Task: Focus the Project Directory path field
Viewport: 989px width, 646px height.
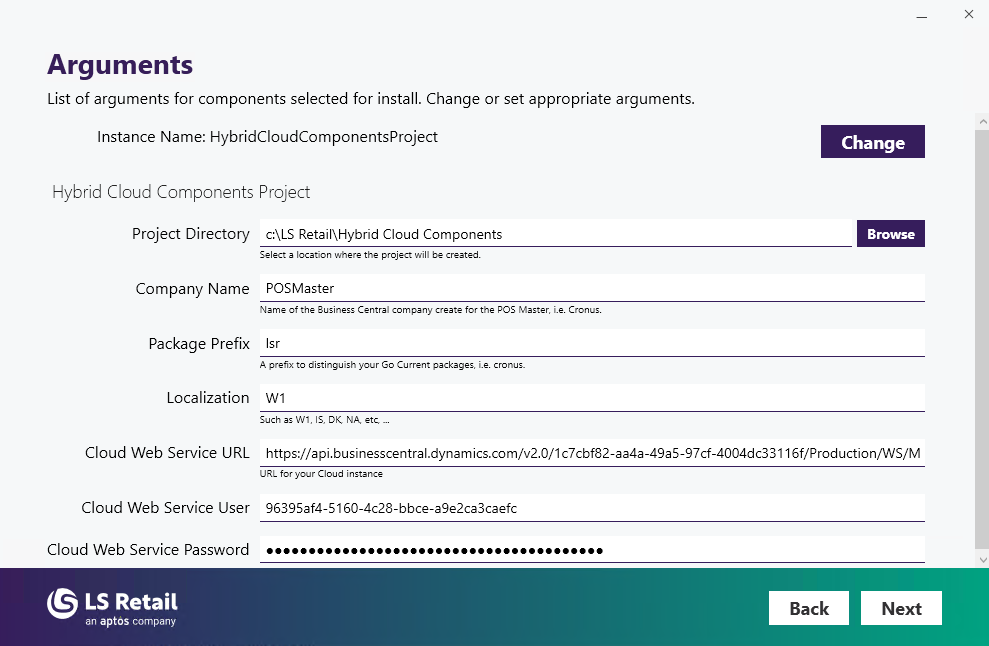Action: pos(555,234)
